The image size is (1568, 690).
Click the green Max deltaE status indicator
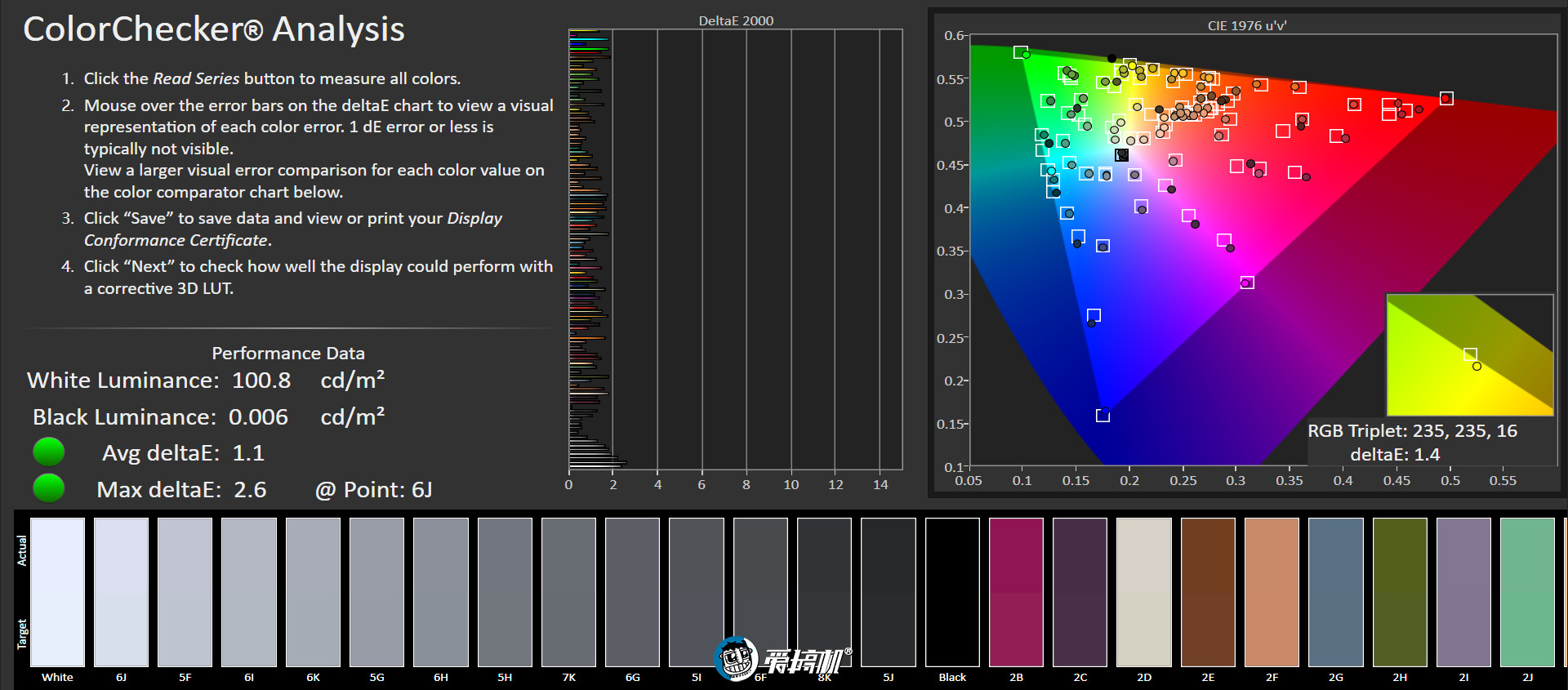pos(49,488)
